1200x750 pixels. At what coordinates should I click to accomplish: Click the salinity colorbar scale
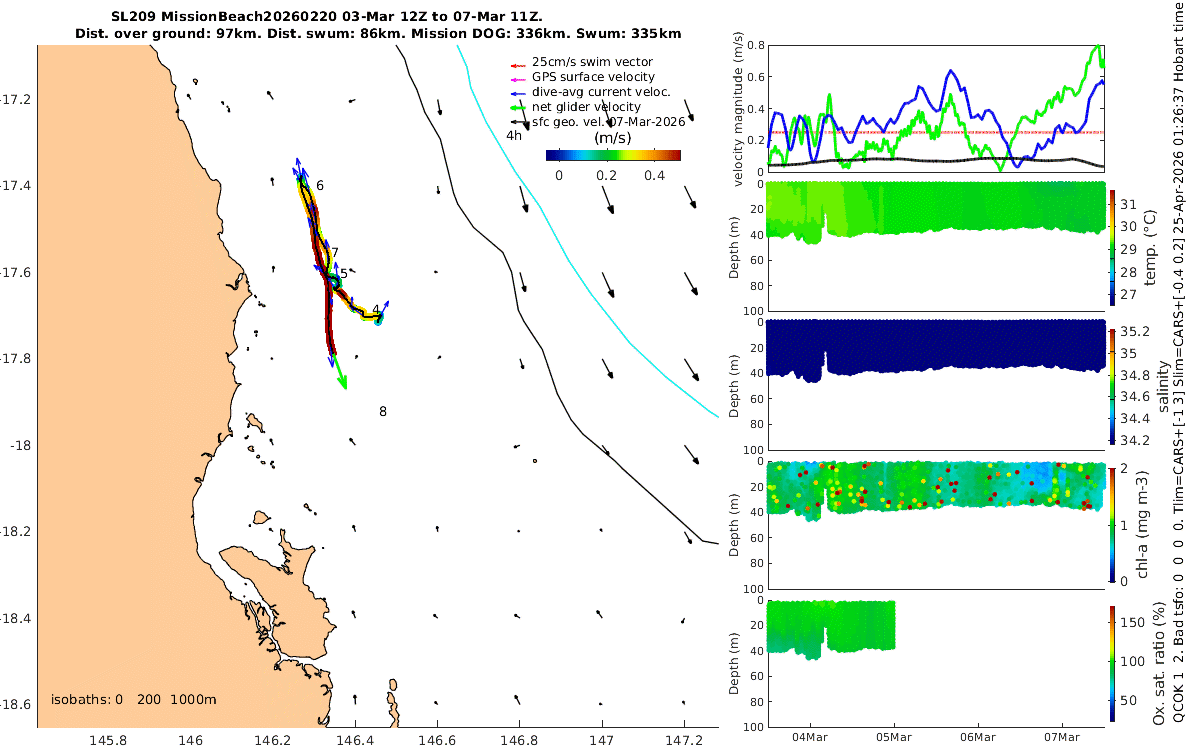(1112, 384)
